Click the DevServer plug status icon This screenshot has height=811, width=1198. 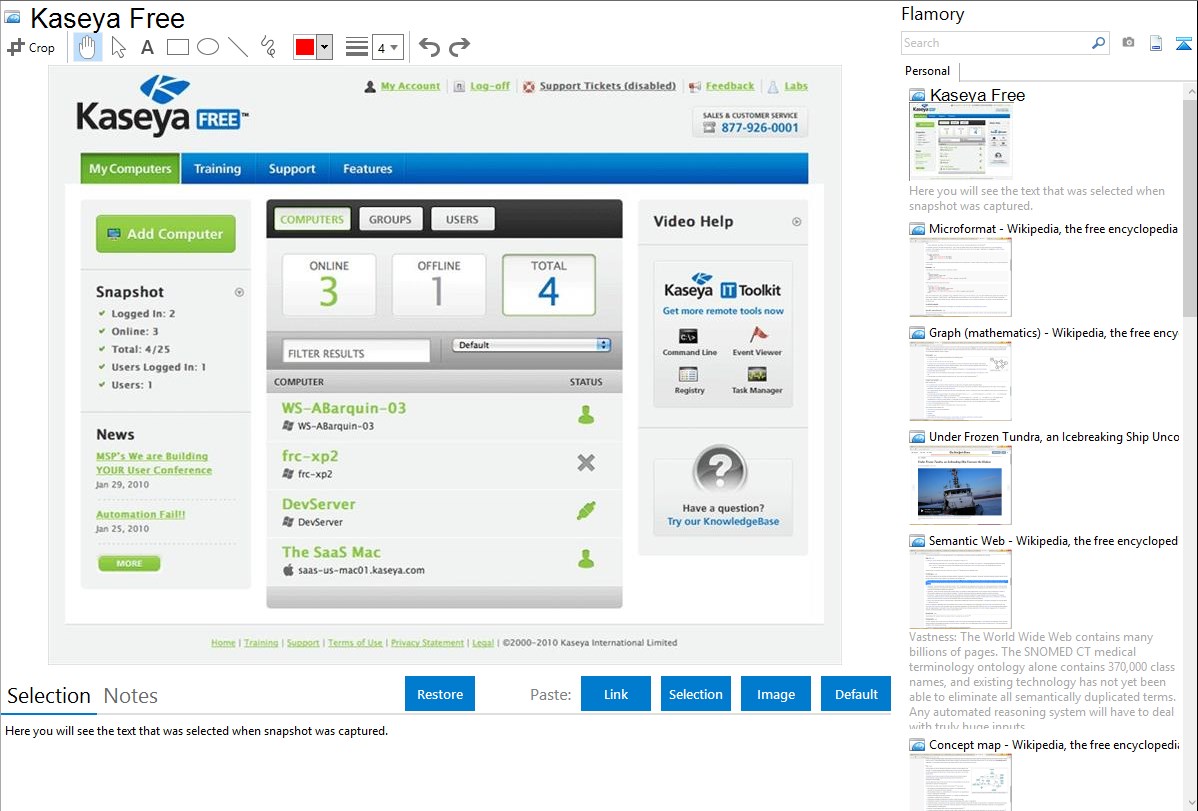586,511
